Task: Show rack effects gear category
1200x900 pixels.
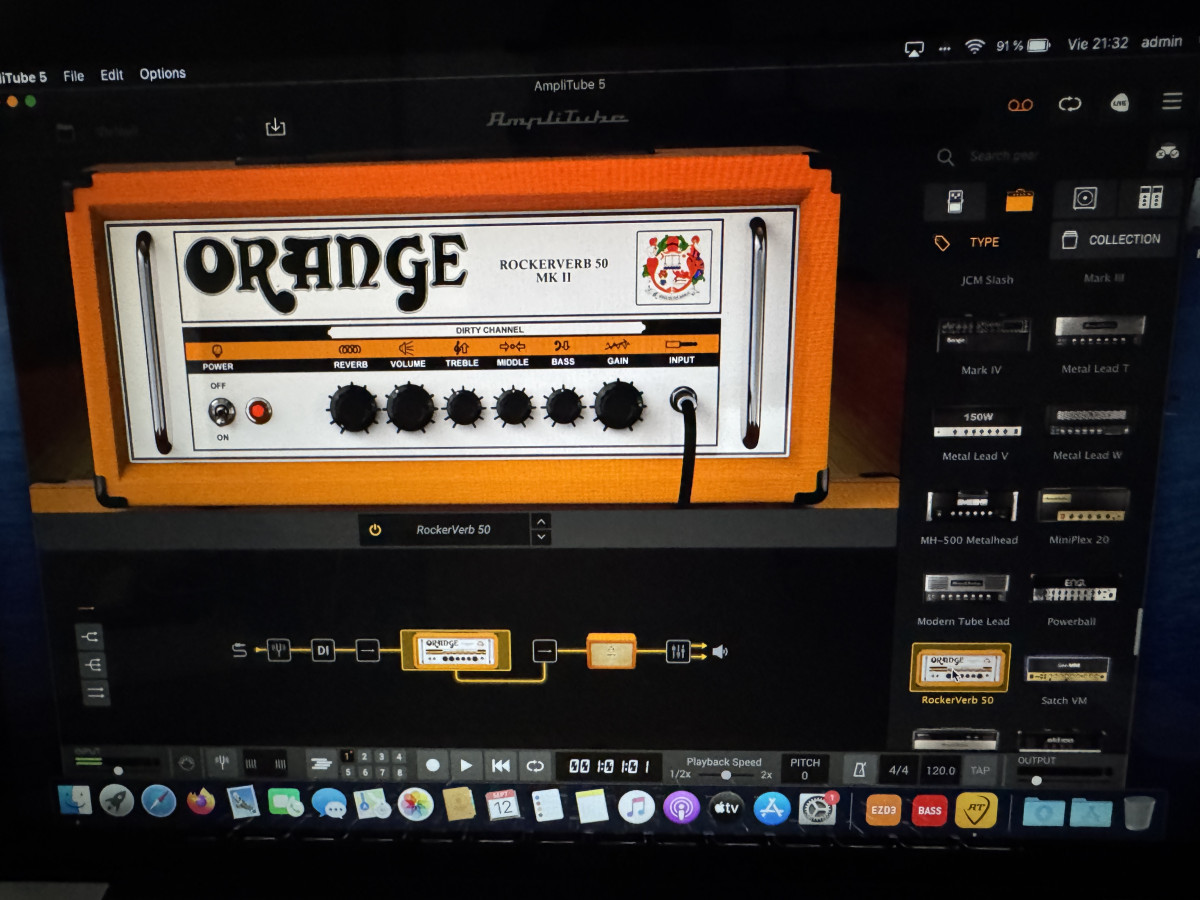Action: pyautogui.click(x=1150, y=198)
